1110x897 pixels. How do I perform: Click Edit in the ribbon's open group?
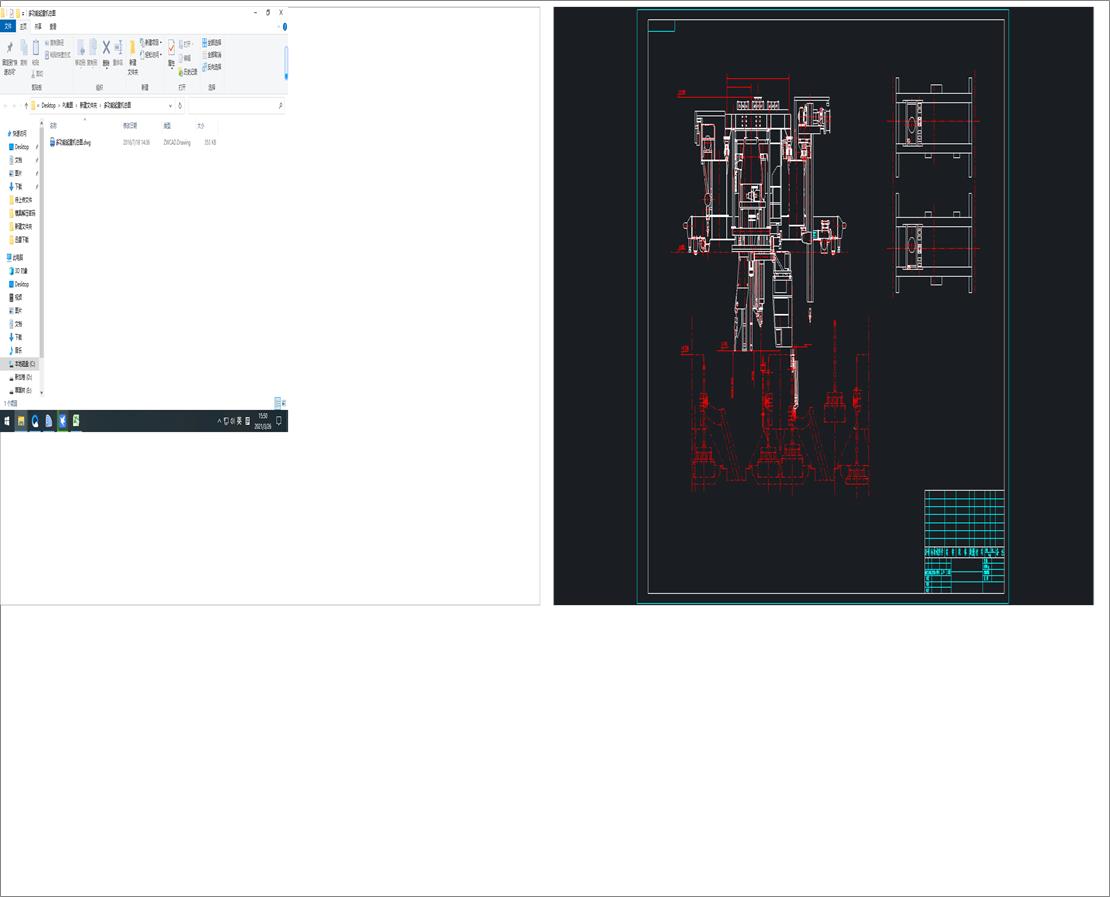[x=185, y=58]
